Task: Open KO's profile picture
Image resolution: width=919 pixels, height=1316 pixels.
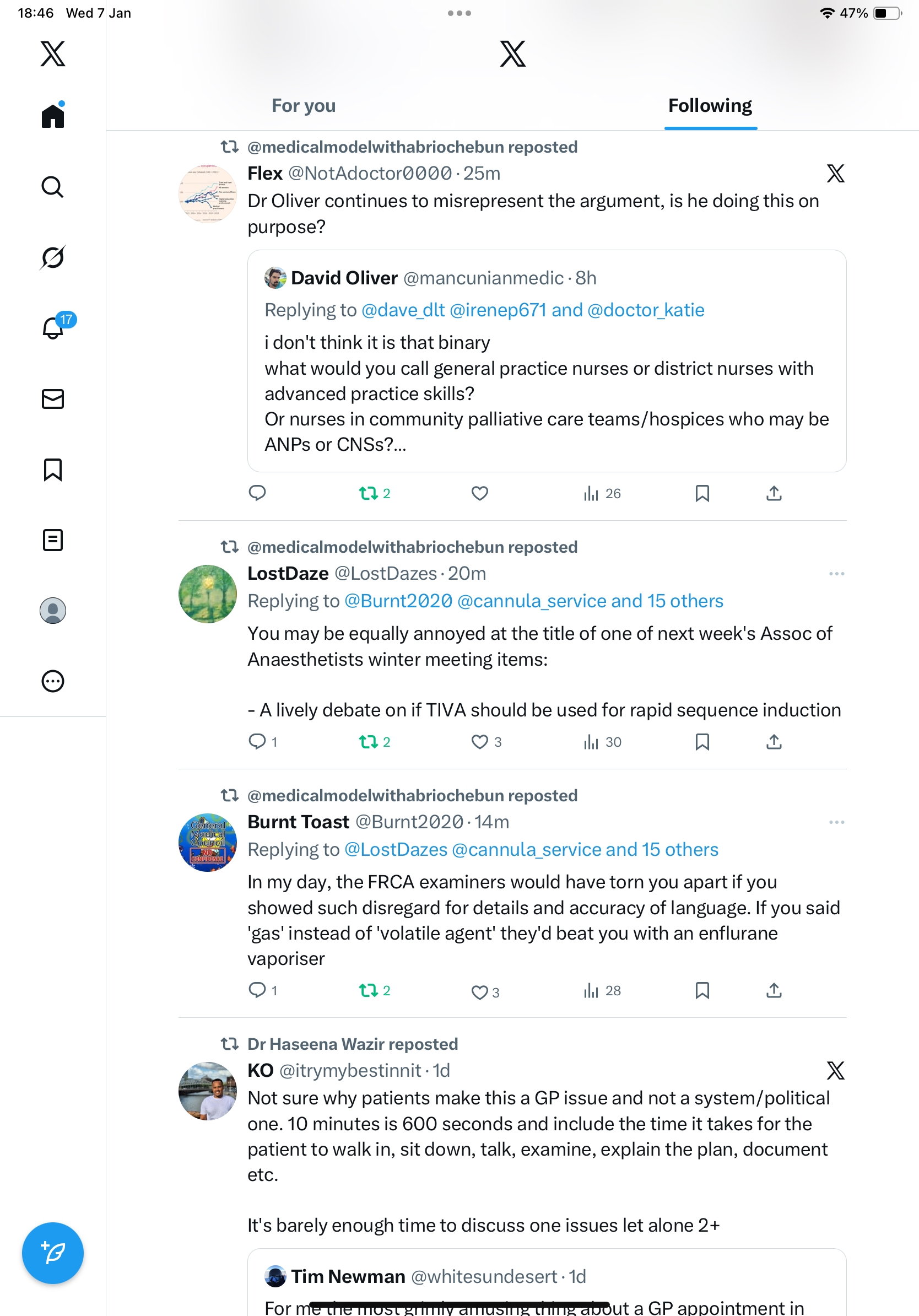Action: tap(207, 1091)
